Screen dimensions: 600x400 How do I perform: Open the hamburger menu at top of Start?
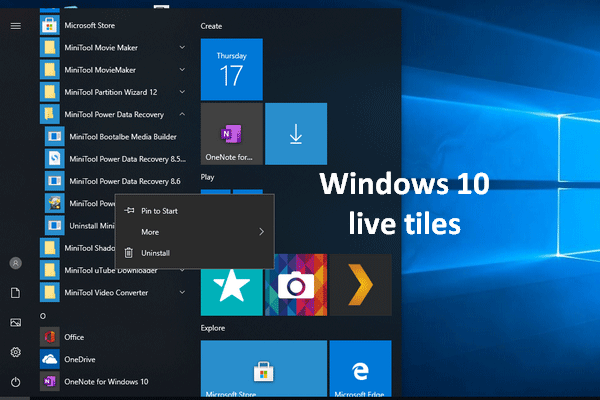click(x=16, y=26)
